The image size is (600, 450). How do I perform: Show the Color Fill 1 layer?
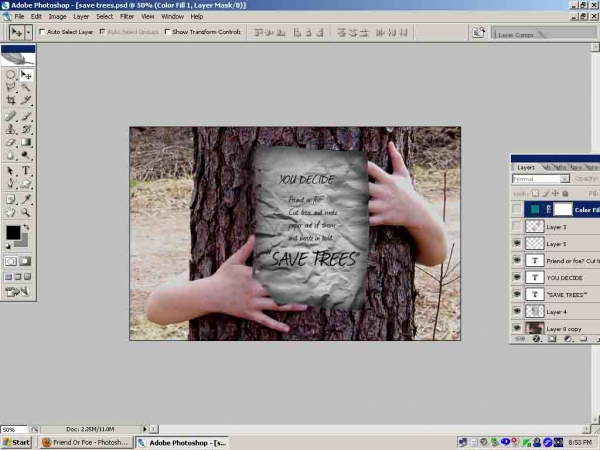click(517, 209)
